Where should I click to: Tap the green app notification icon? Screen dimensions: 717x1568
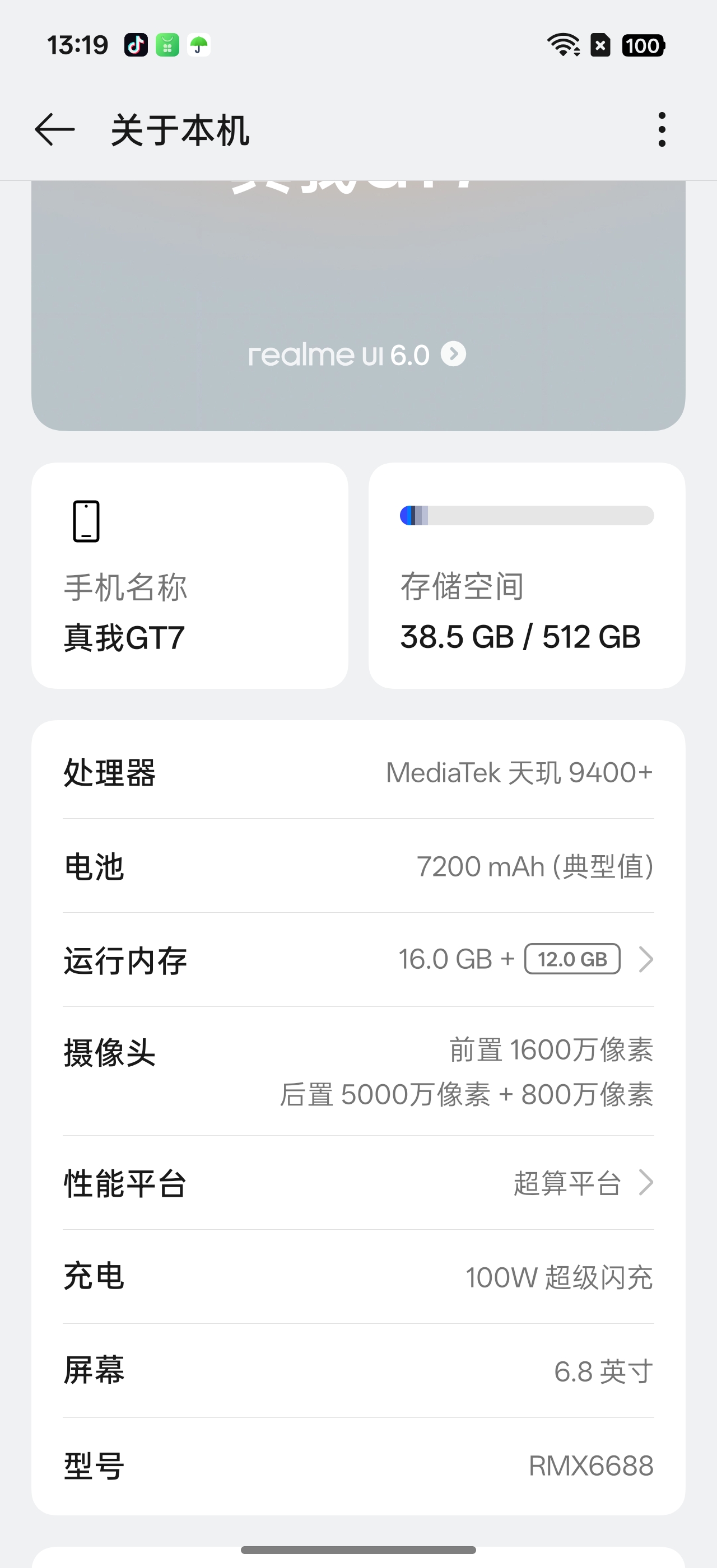point(167,45)
